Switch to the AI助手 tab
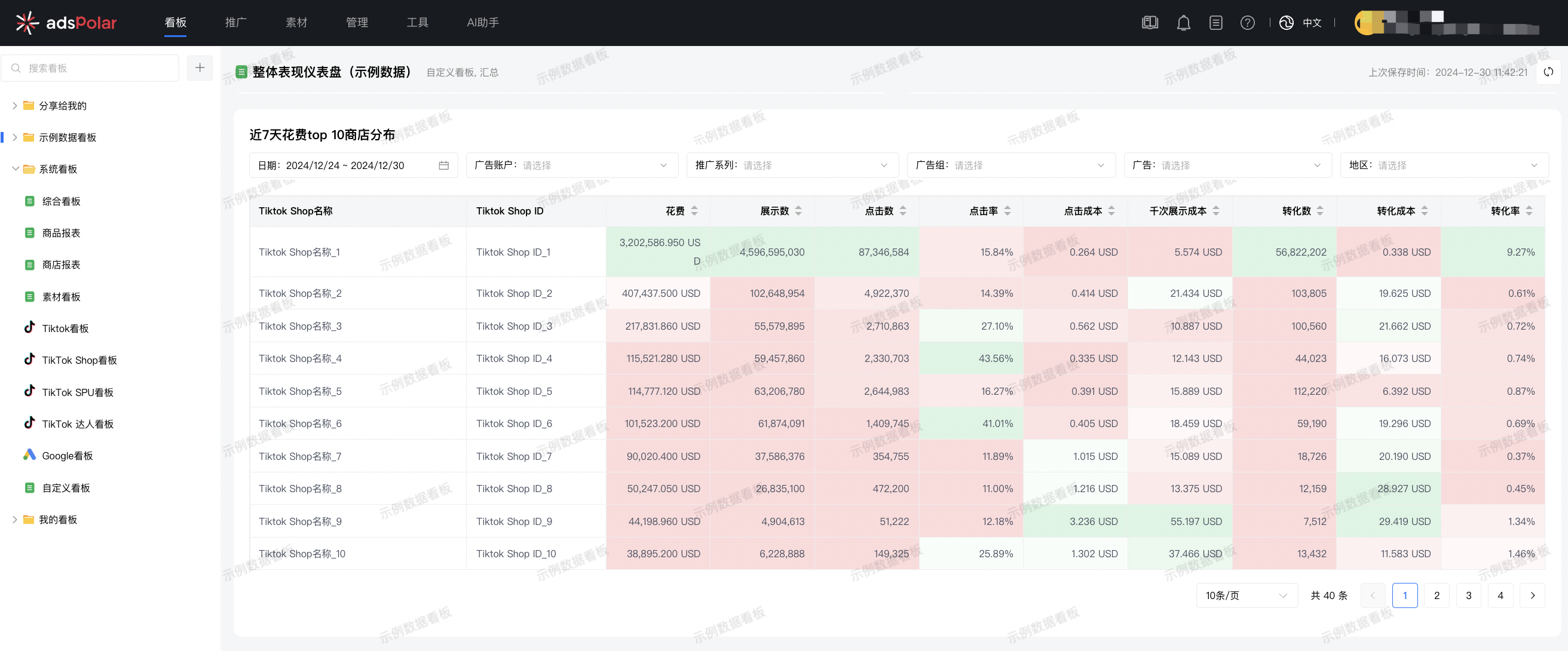Image resolution: width=1568 pixels, height=651 pixels. [x=483, y=23]
